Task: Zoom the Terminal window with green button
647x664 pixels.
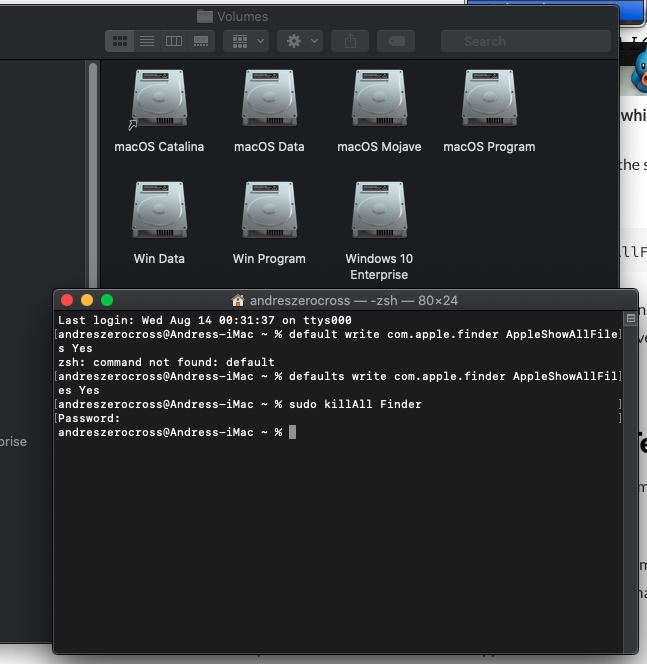Action: point(107,300)
